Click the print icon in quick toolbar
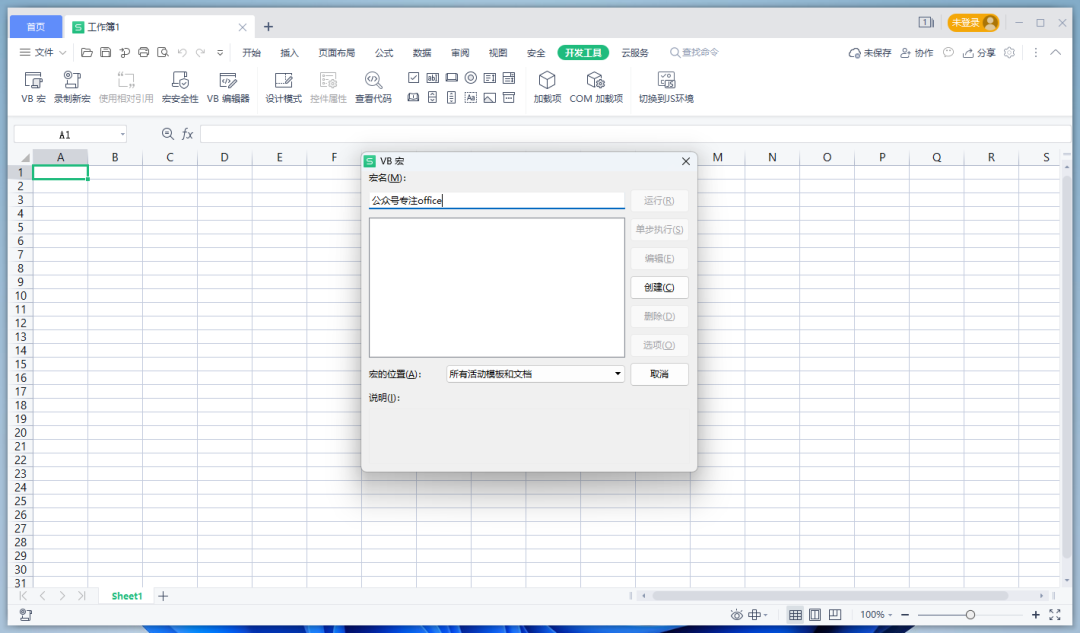 click(143, 52)
